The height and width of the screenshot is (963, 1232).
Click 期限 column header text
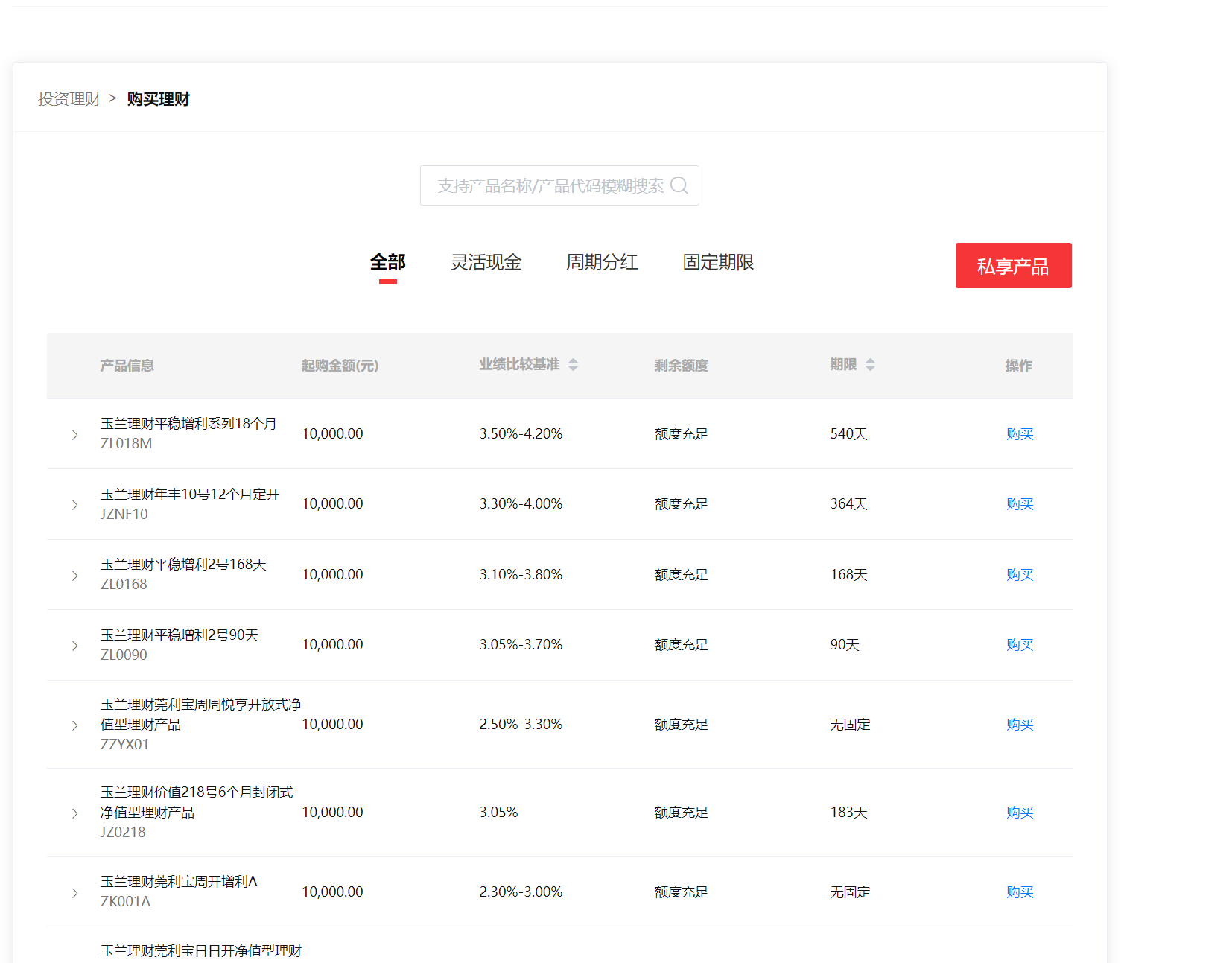click(843, 364)
